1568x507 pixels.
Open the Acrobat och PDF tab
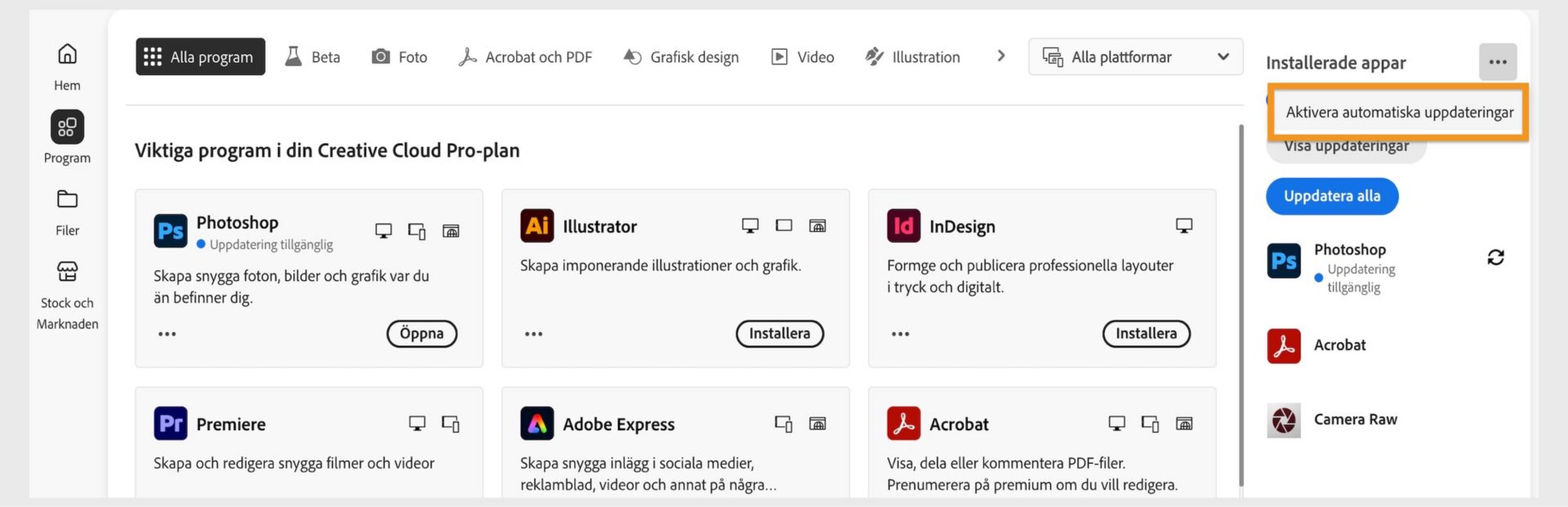[525, 56]
